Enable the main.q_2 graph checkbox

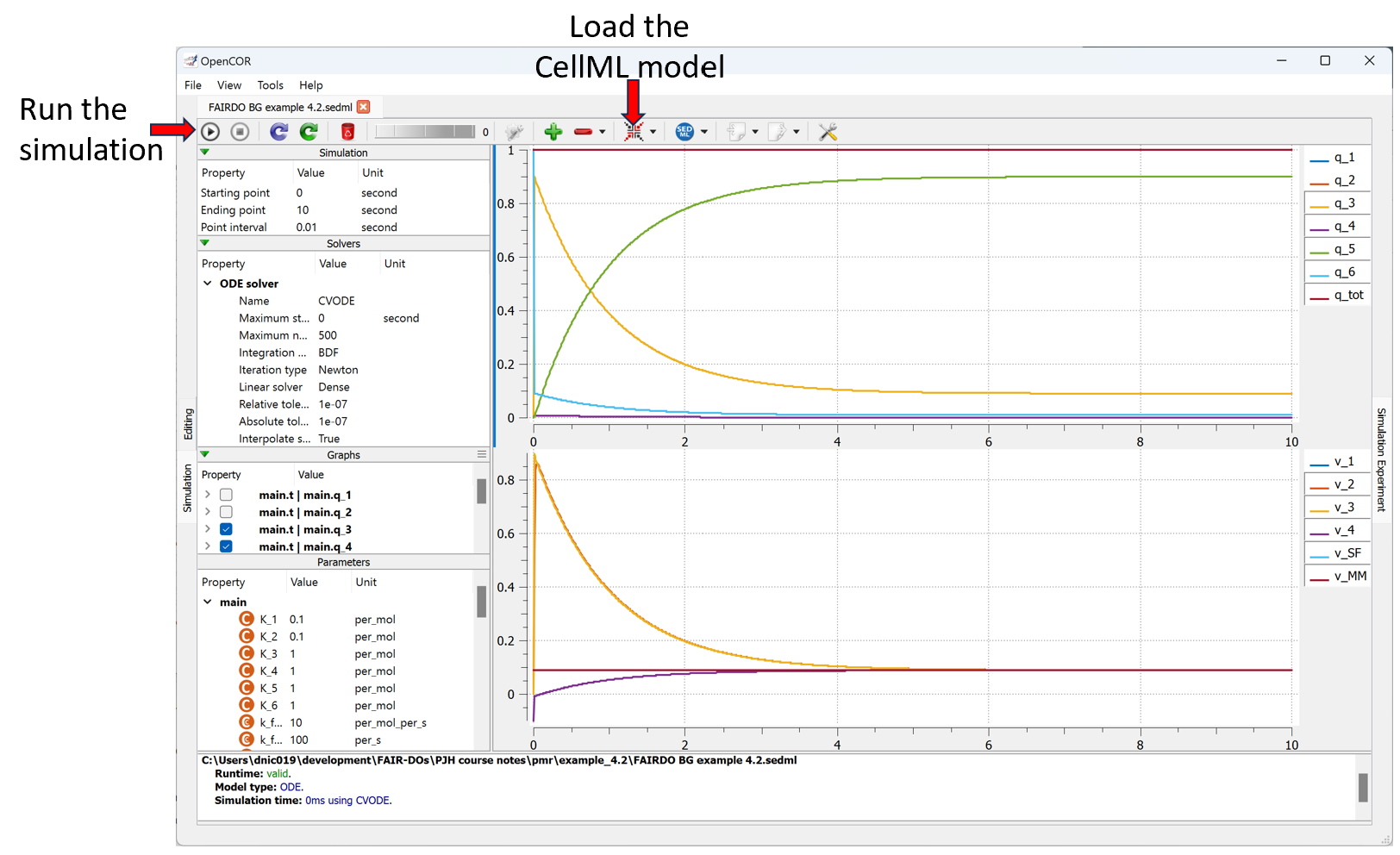pyautogui.click(x=226, y=512)
